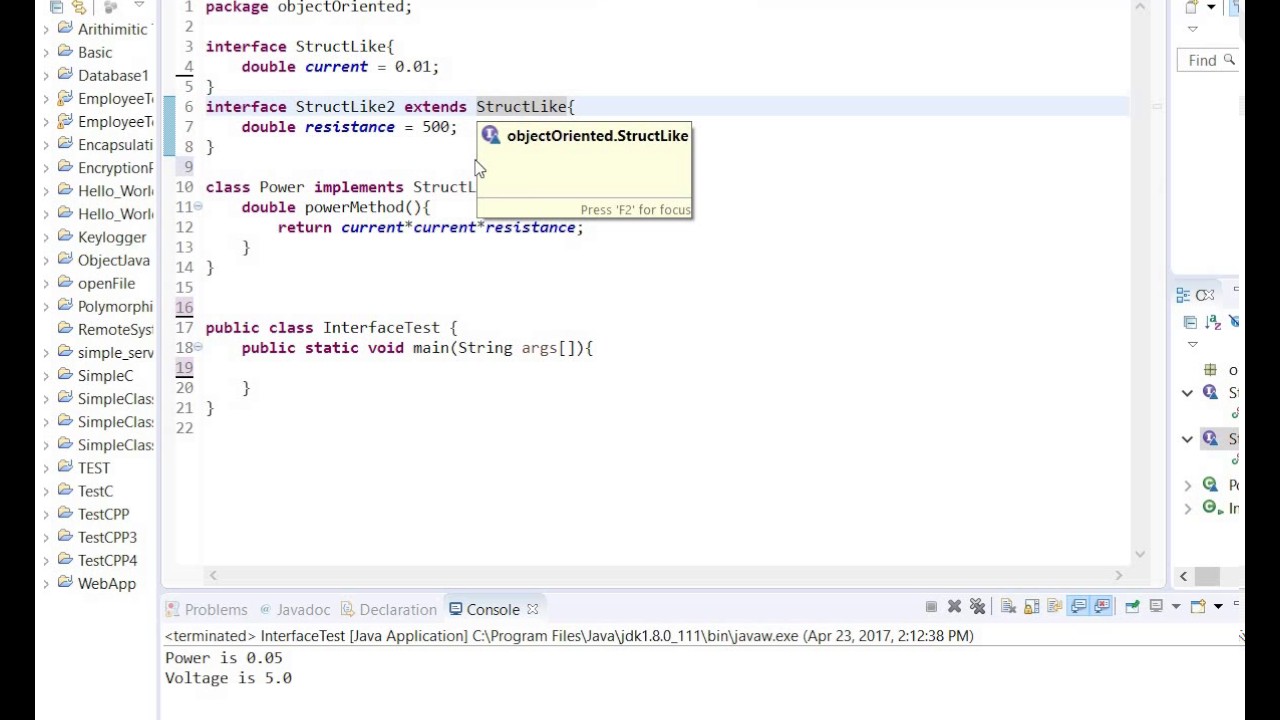Screen dimensions: 1280x720
Task: Click the Terminate button in Console
Action: (931, 606)
